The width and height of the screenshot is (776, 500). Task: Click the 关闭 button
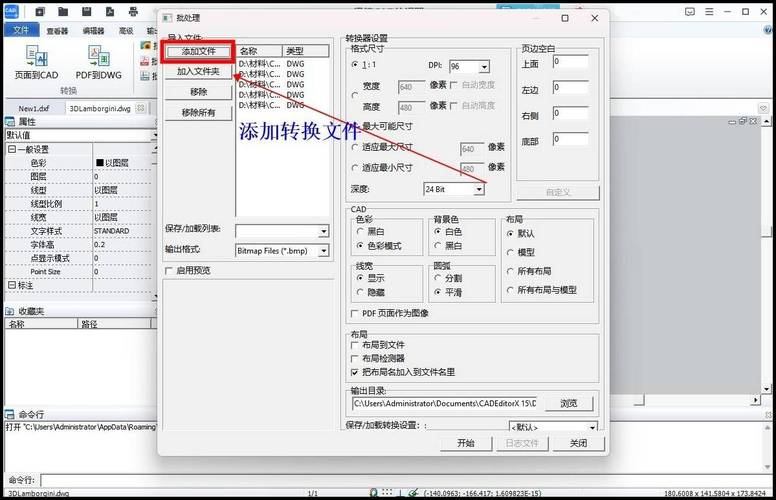pyautogui.click(x=579, y=443)
